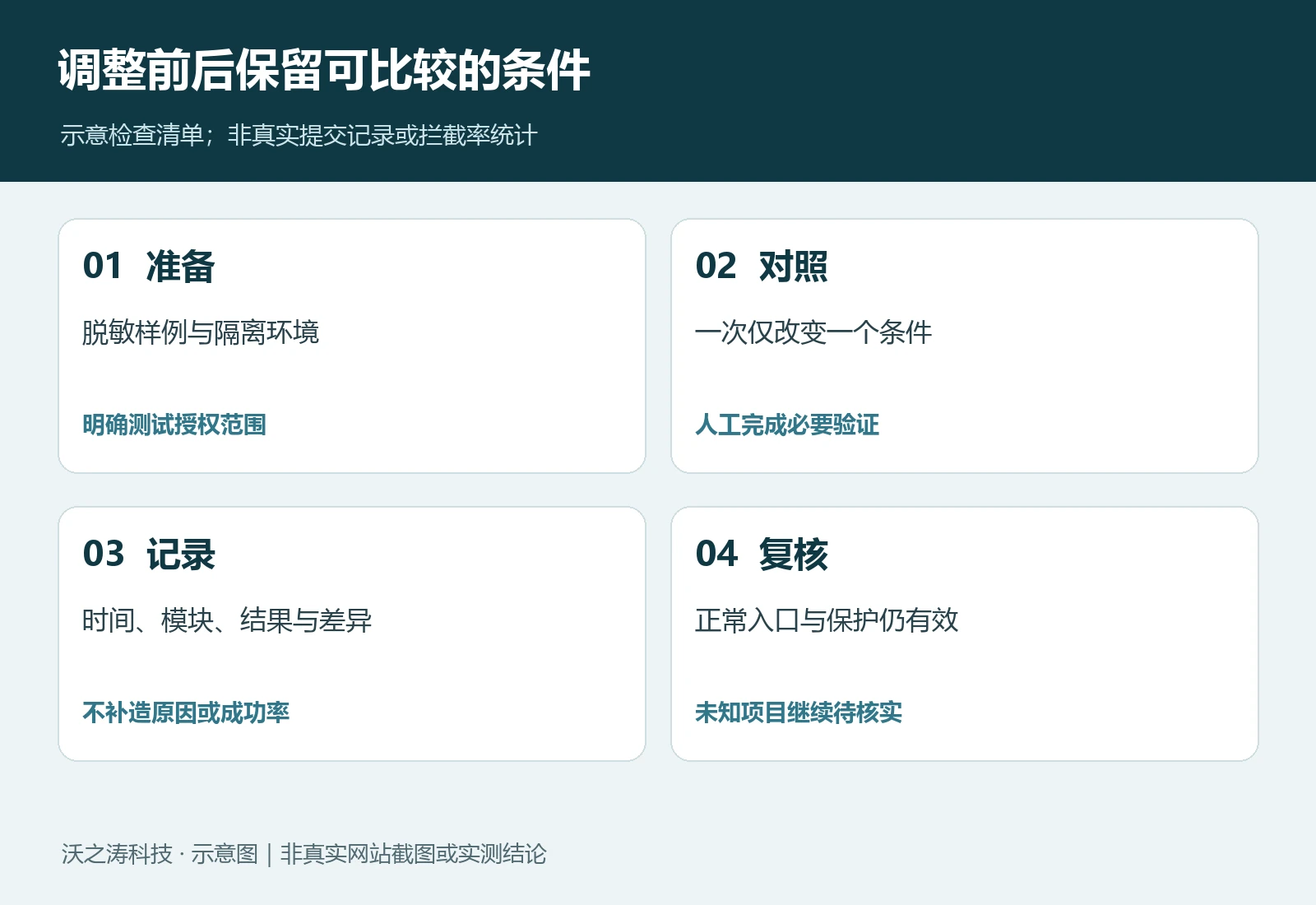Click the subtitle 示意检查清单；非真实提交记录或拦截率统计
This screenshot has width=1316, height=905.
click(x=299, y=135)
